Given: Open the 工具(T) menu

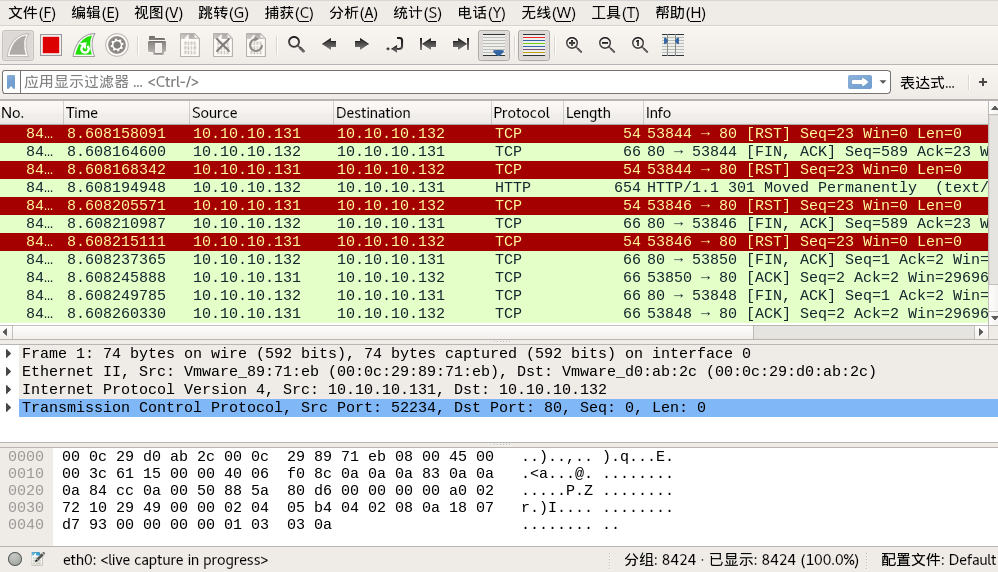Looking at the screenshot, I should pos(615,13).
